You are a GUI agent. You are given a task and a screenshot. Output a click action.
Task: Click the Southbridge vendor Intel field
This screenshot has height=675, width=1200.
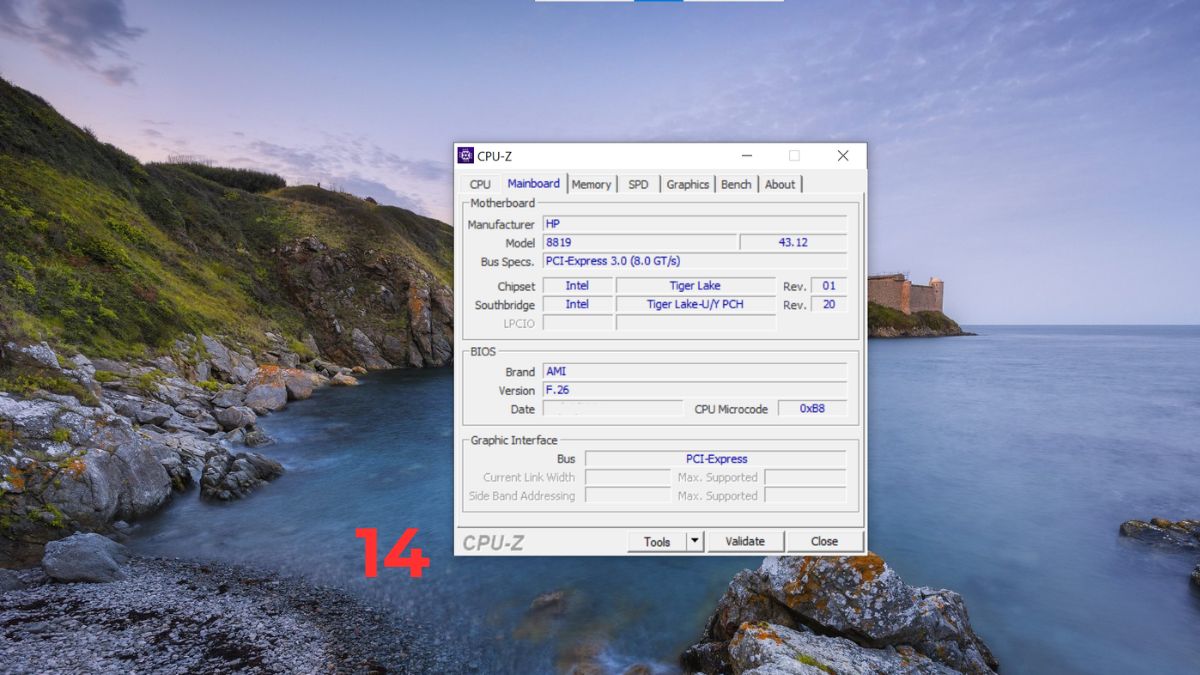(x=577, y=304)
